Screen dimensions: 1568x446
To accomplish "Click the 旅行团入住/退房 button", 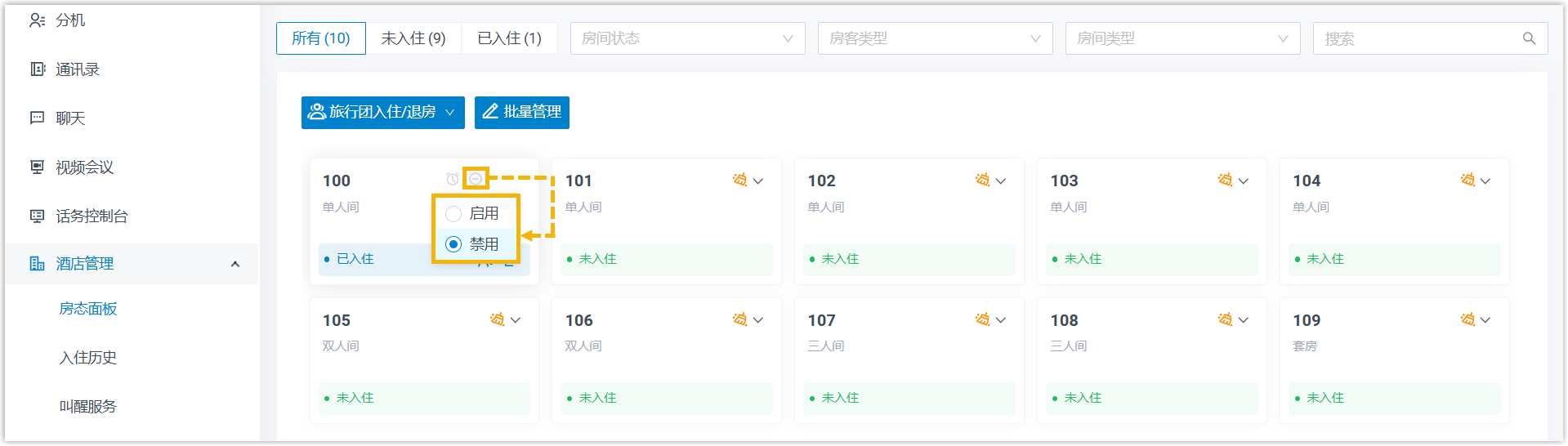I will tap(382, 112).
